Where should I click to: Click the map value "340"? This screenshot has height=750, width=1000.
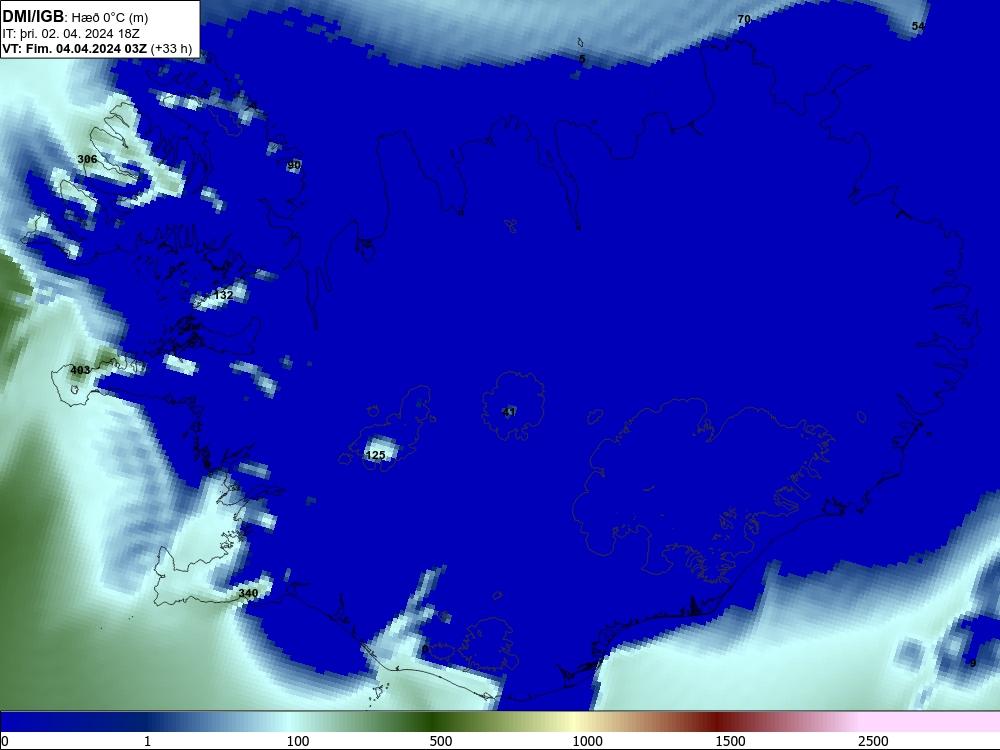(248, 593)
